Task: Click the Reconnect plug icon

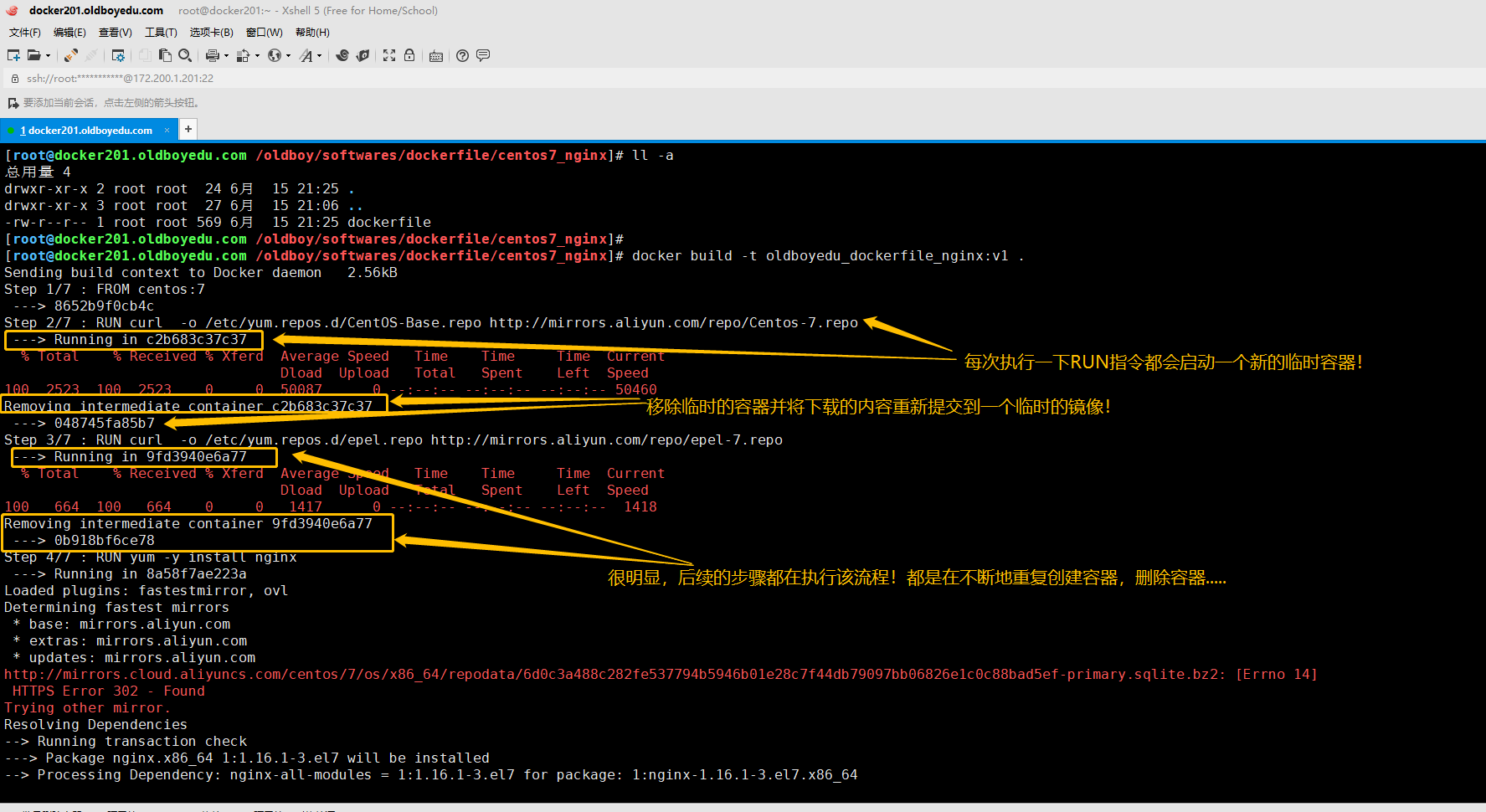Action: point(71,55)
